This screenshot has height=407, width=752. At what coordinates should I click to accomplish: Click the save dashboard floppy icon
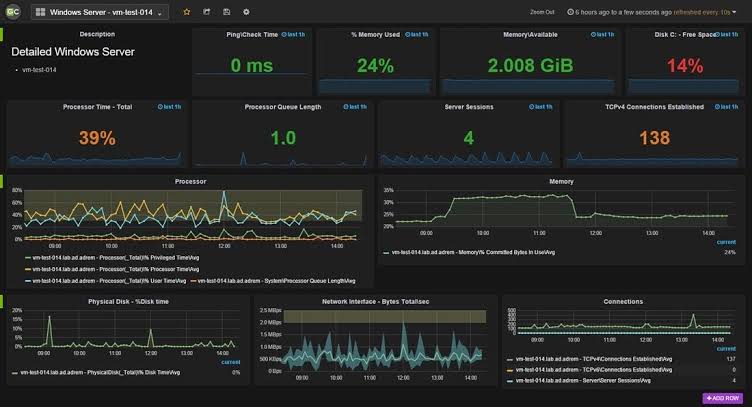click(226, 12)
